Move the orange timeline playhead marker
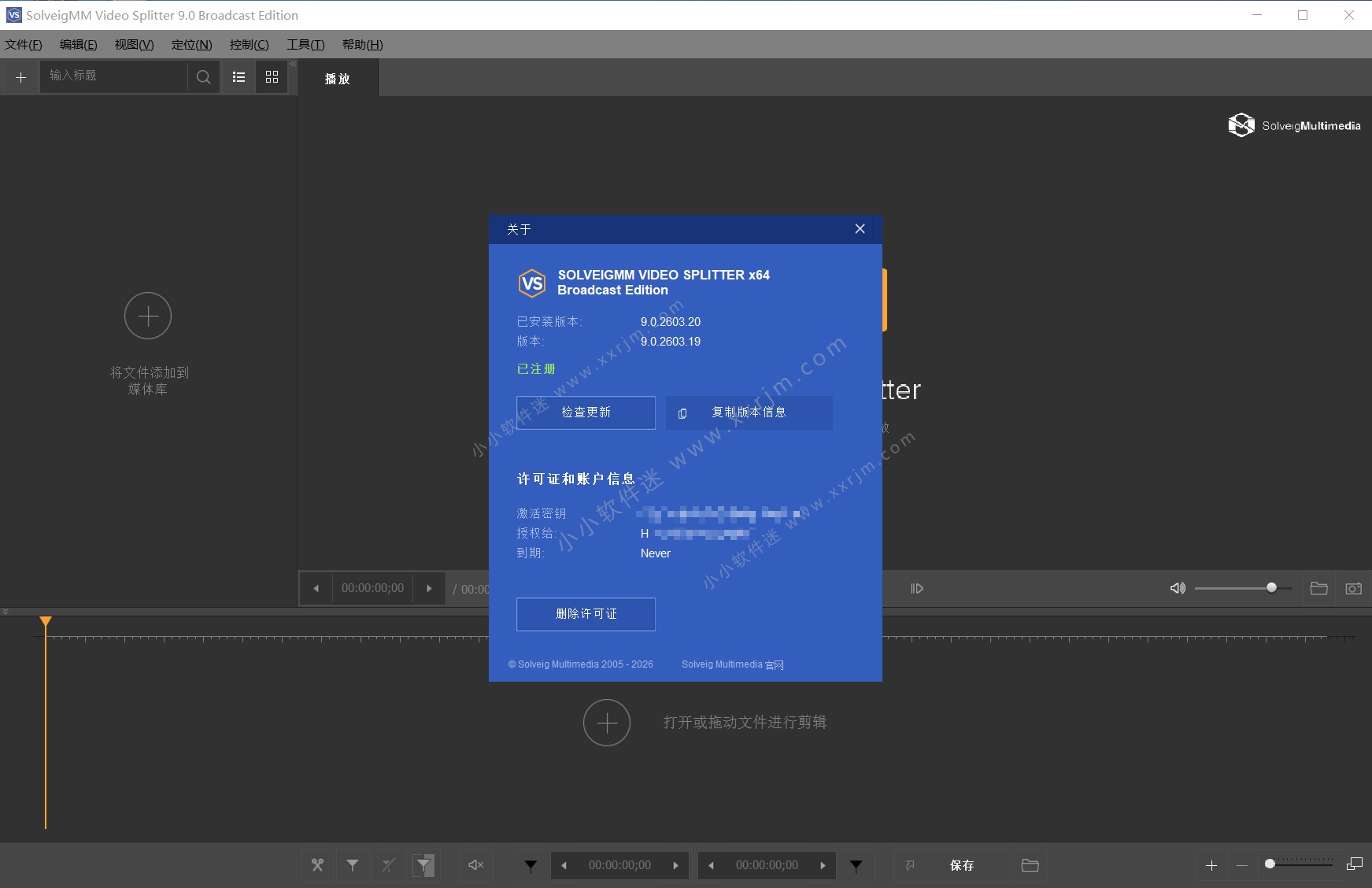This screenshot has width=1372, height=888. click(45, 622)
